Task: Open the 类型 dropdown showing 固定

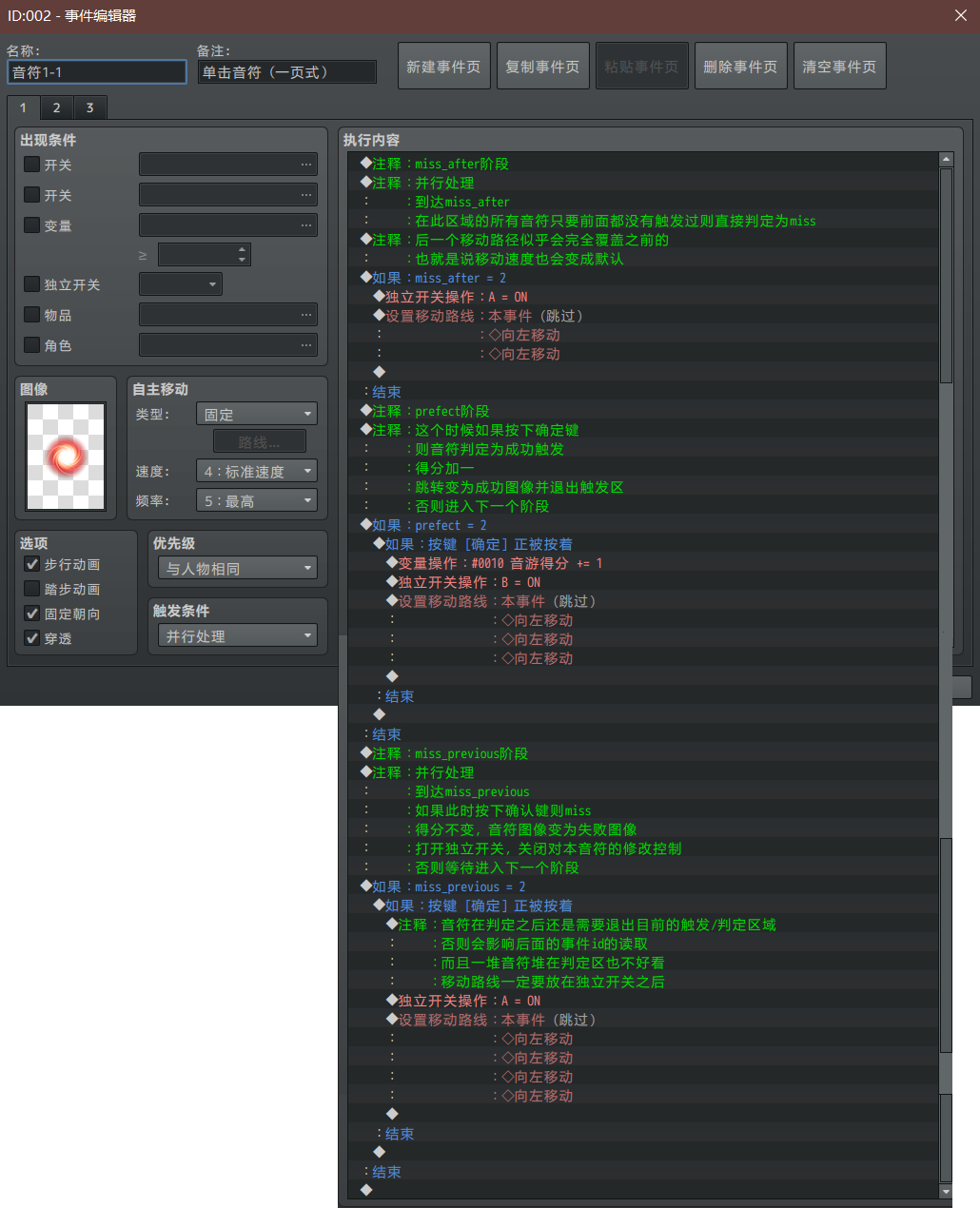Action: [257, 415]
